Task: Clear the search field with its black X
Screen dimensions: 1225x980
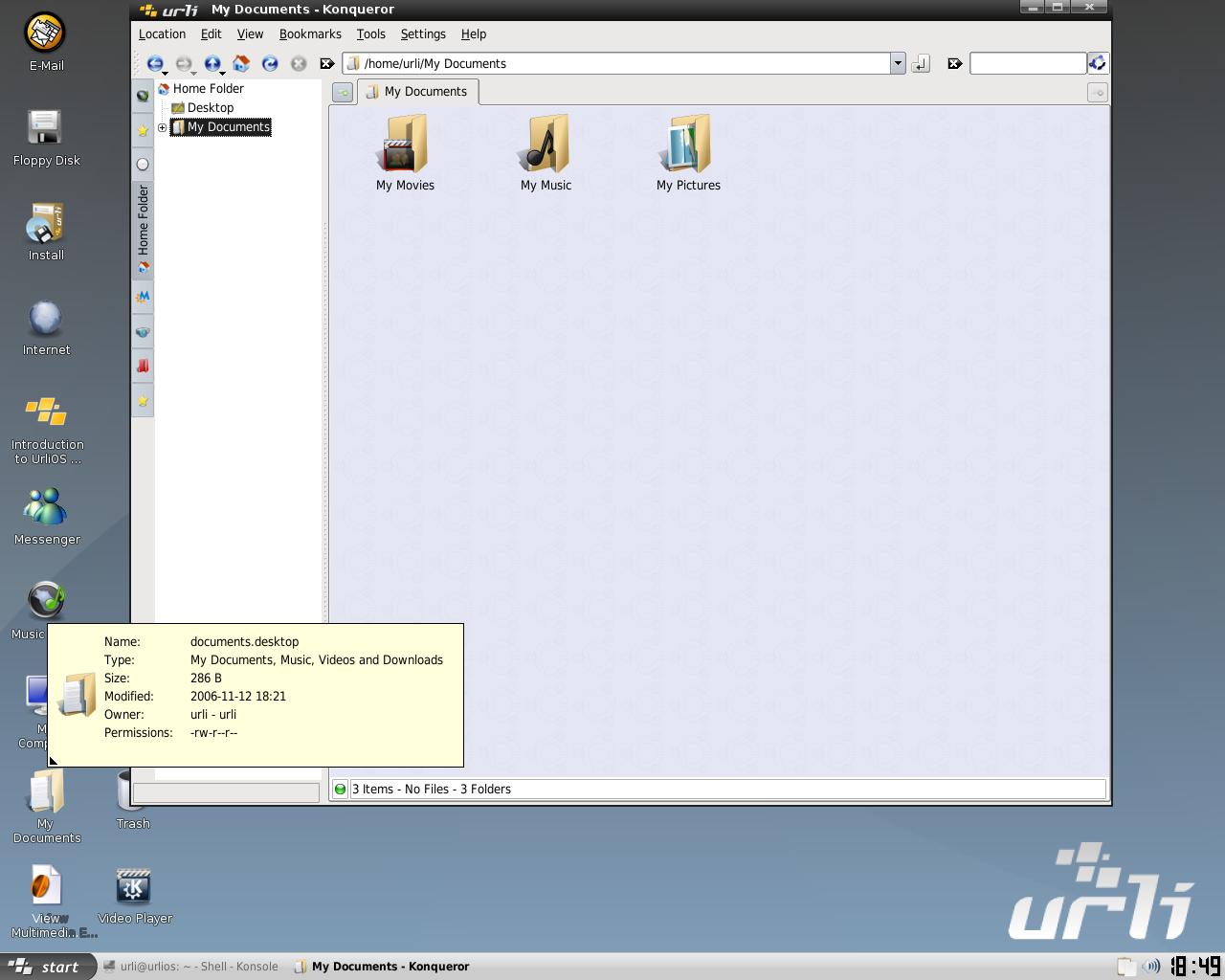Action: point(954,63)
